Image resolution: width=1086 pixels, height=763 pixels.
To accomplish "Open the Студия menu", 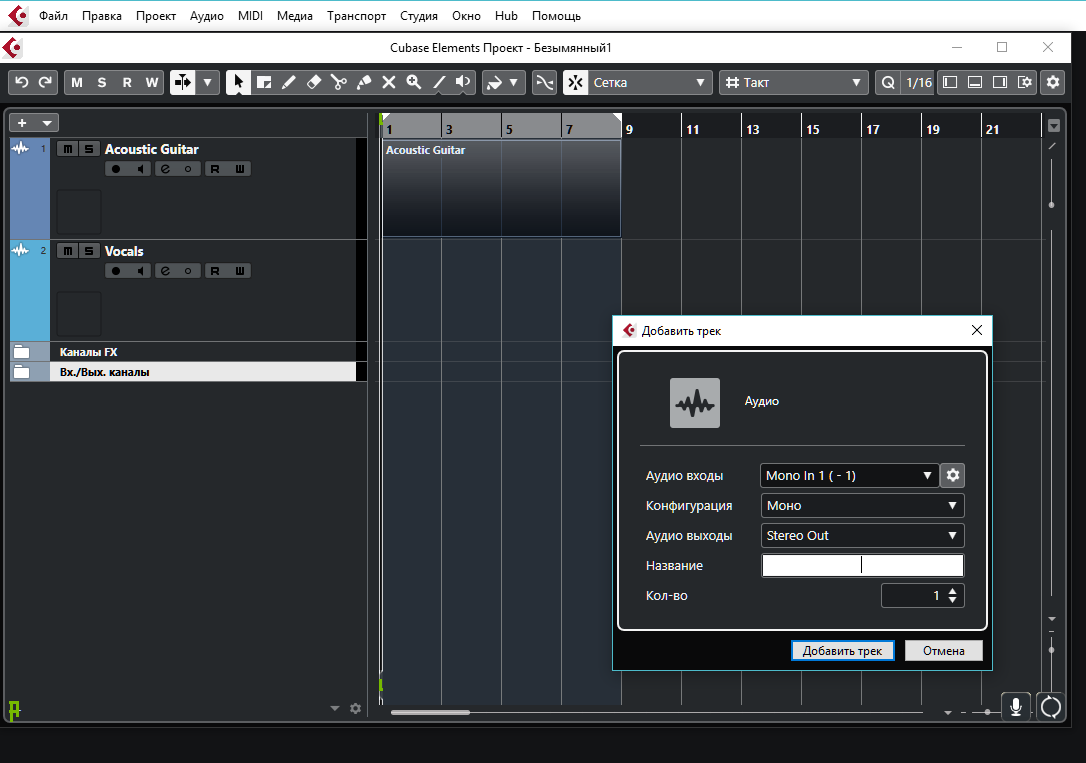I will click(418, 16).
